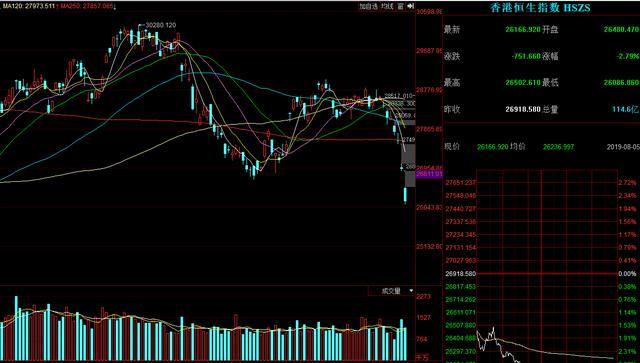Image resolution: width=640 pixels, height=363 pixels.
Task: Click the 加自选 add-to-watchlist button
Action: click(x=368, y=6)
